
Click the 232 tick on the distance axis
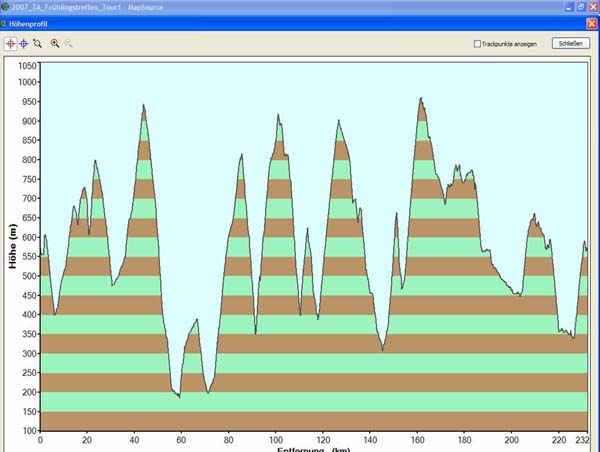point(583,439)
